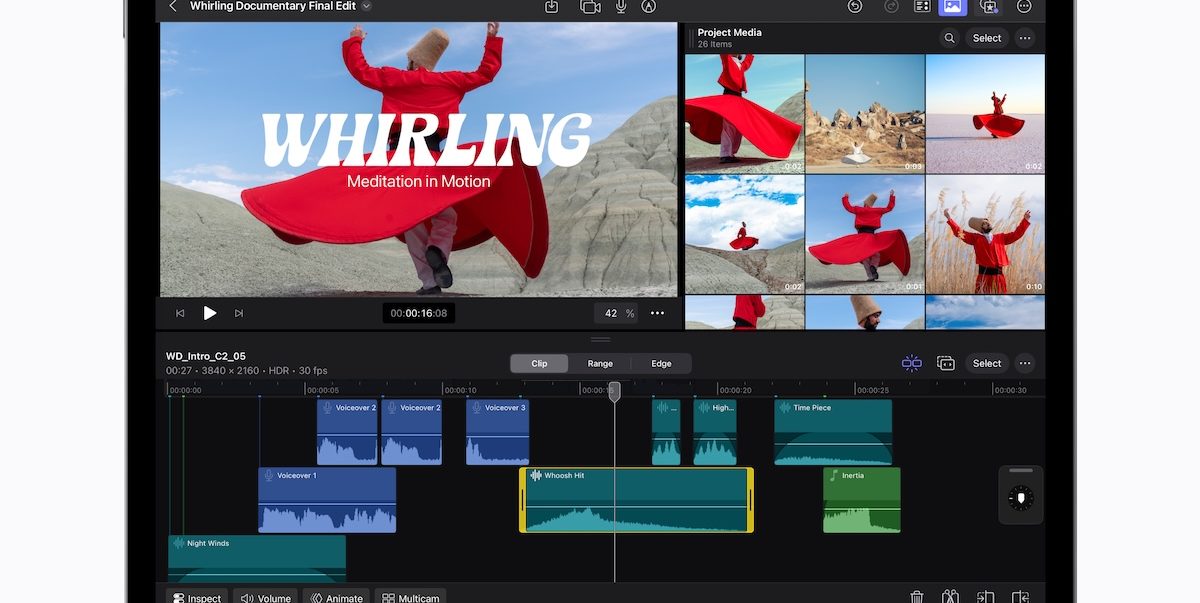Click the Live Drawing pen icon

point(649,6)
